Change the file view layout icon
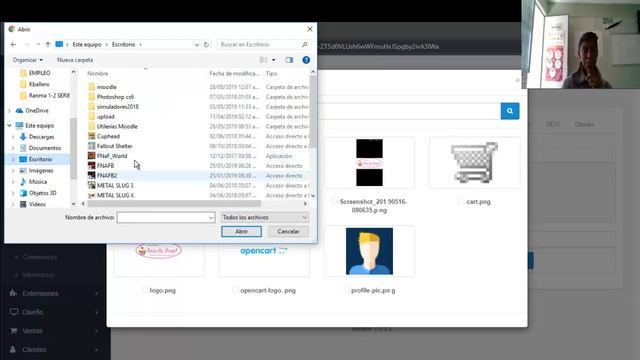This screenshot has width=640, height=360. pyautogui.click(x=264, y=60)
